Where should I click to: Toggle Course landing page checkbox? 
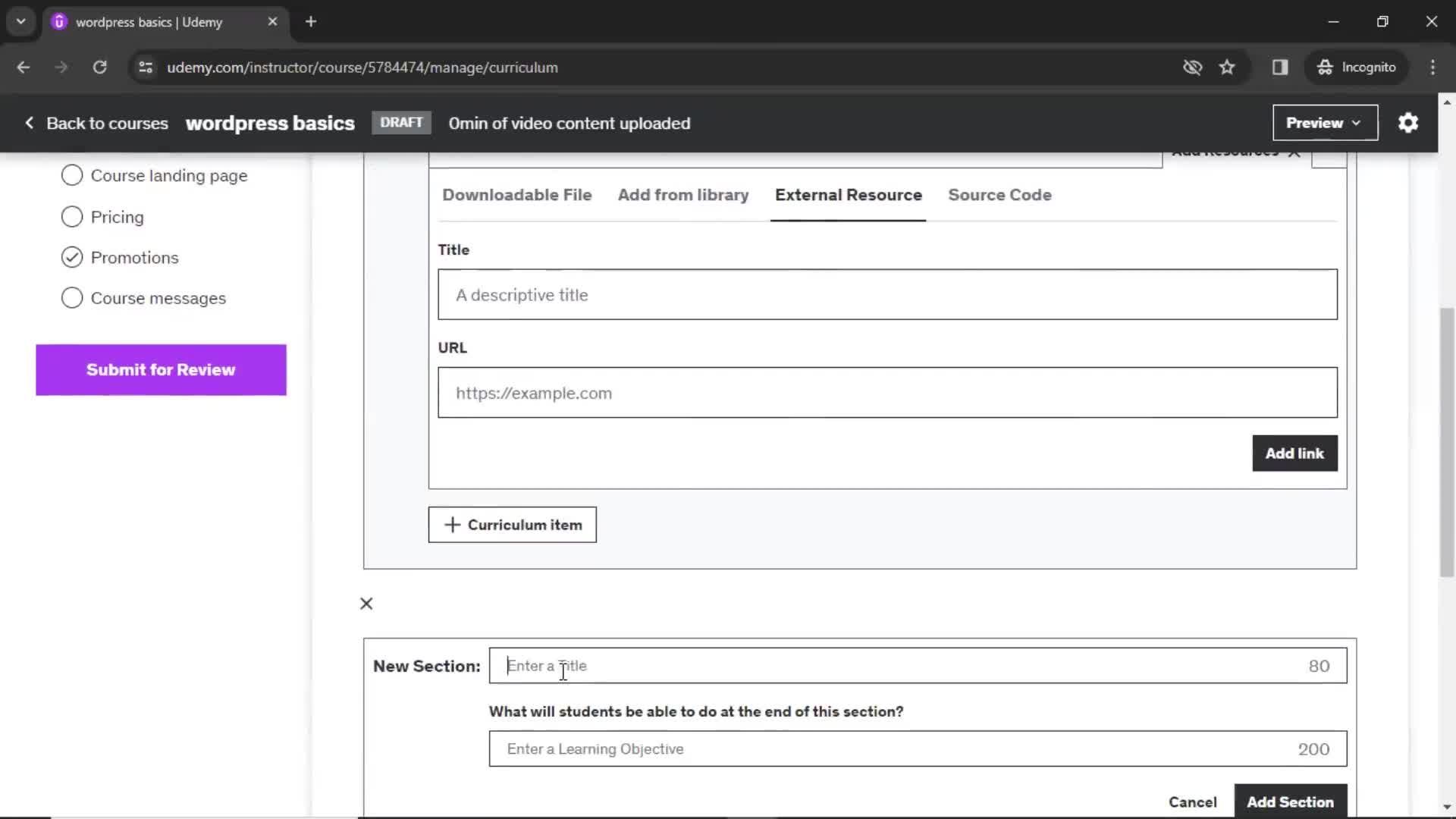point(71,175)
